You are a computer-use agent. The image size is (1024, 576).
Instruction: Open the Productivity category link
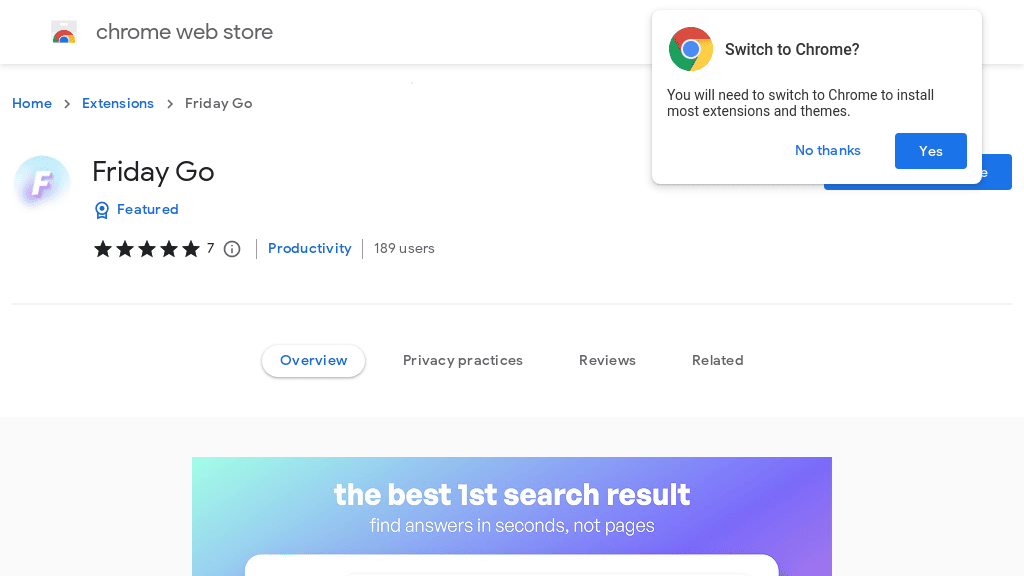click(309, 248)
